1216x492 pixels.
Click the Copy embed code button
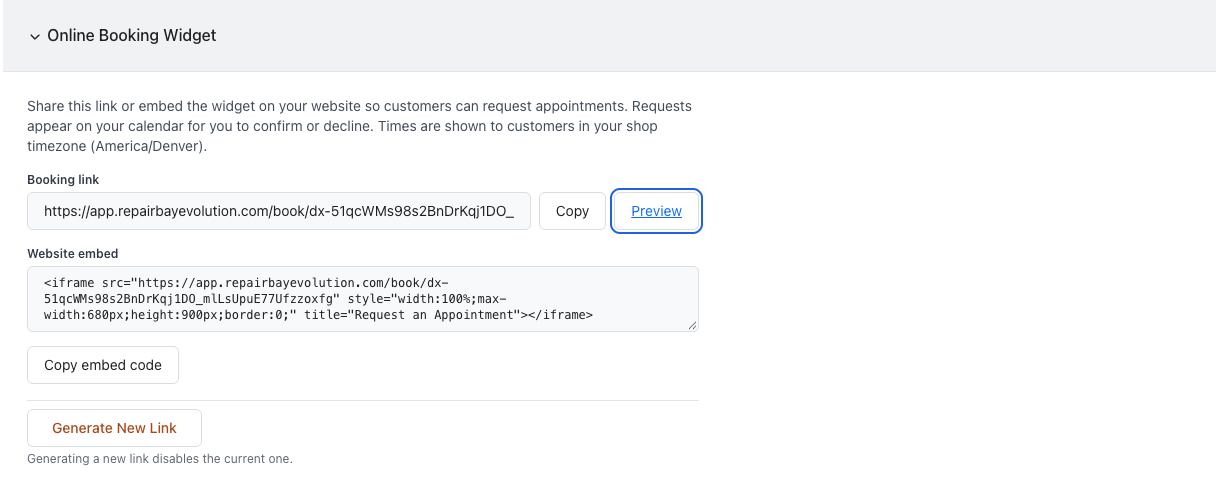(103, 365)
